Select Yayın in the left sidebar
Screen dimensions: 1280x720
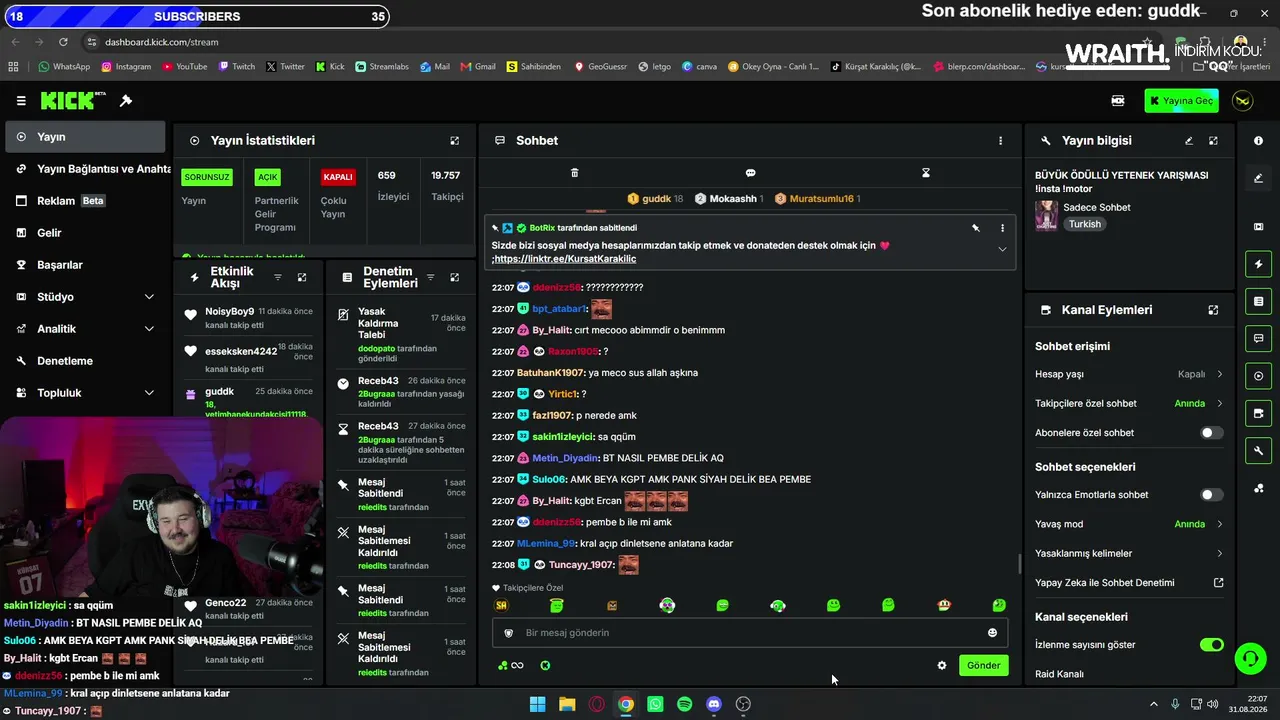84,137
